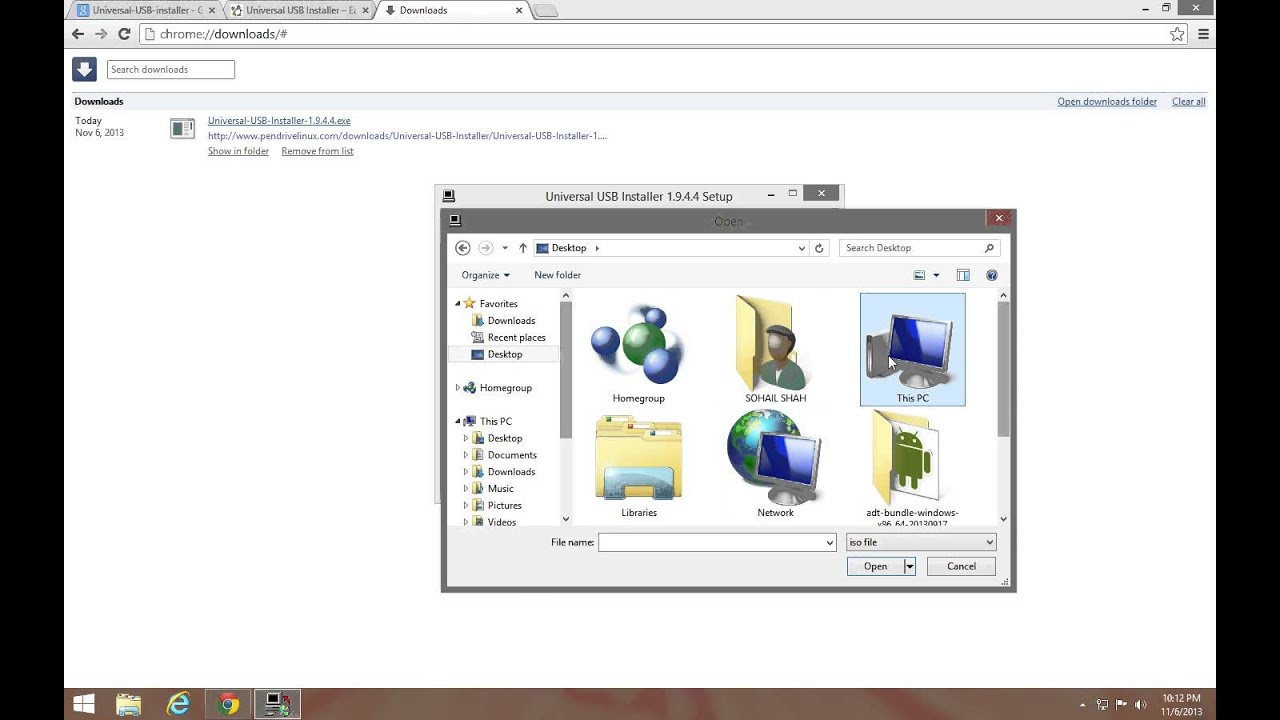This screenshot has width=1280, height=720.
Task: Open Recent places in Favorites
Action: [x=516, y=338]
